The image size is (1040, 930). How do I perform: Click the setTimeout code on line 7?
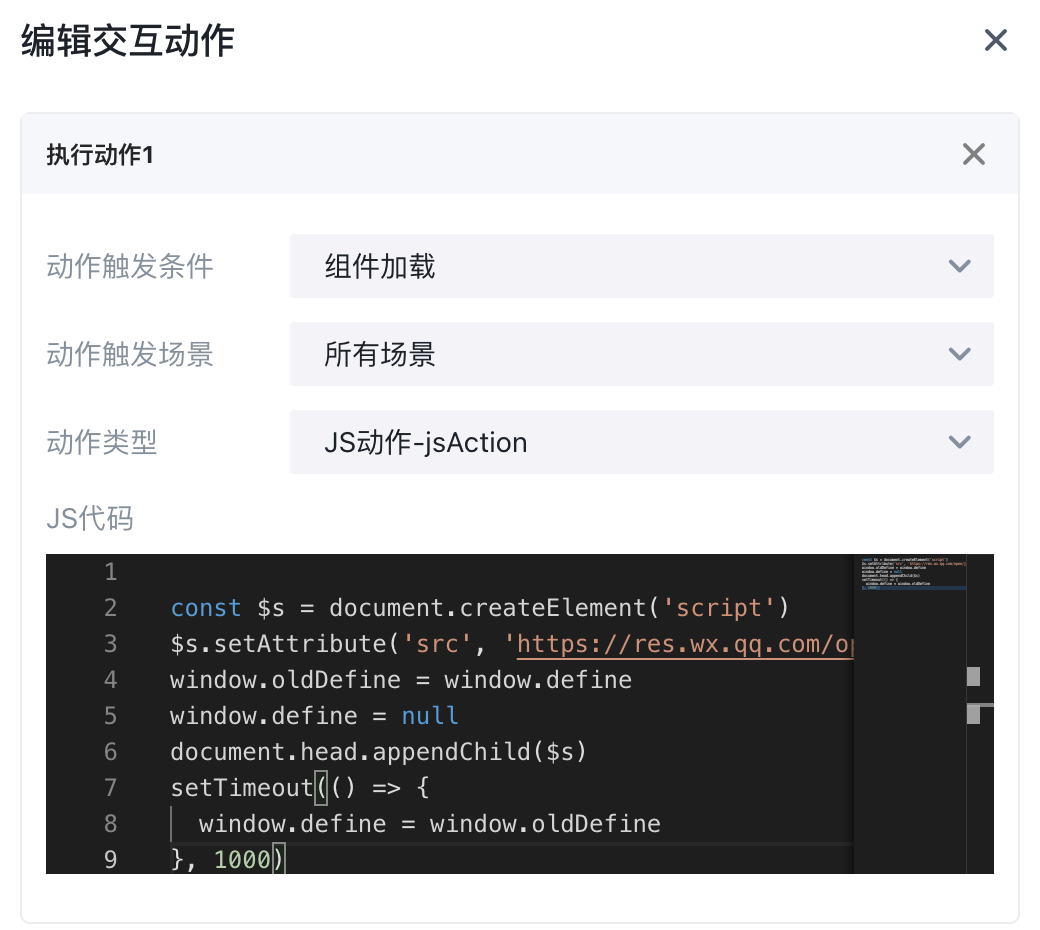[241, 788]
